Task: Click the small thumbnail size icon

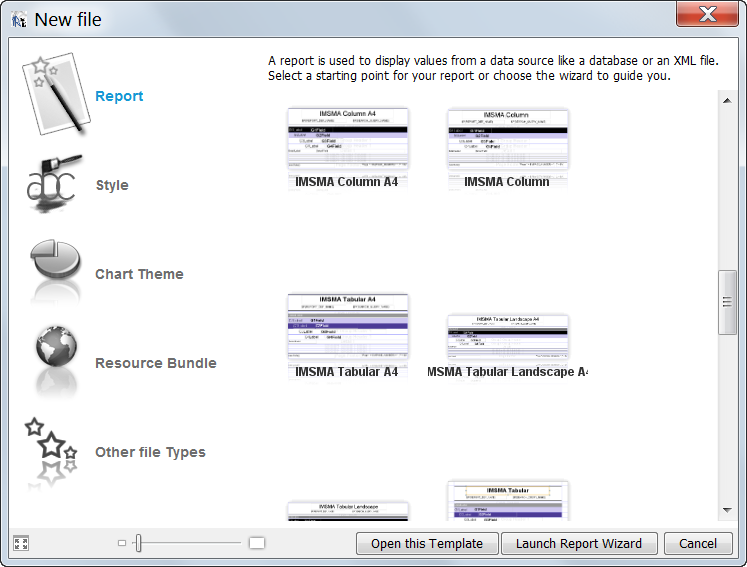Action: pos(122,543)
